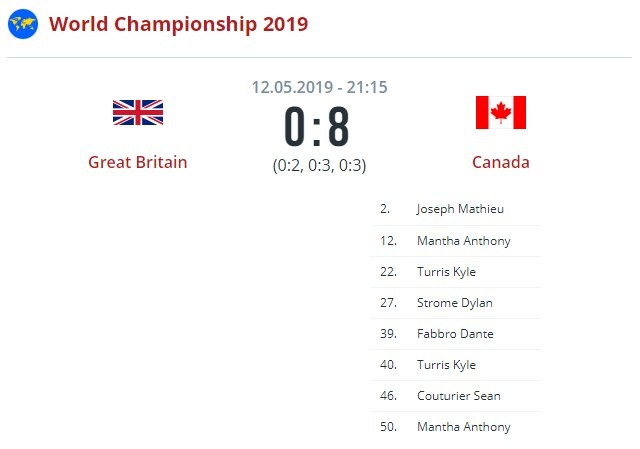Click the minute number 27 in goal list

point(386,303)
